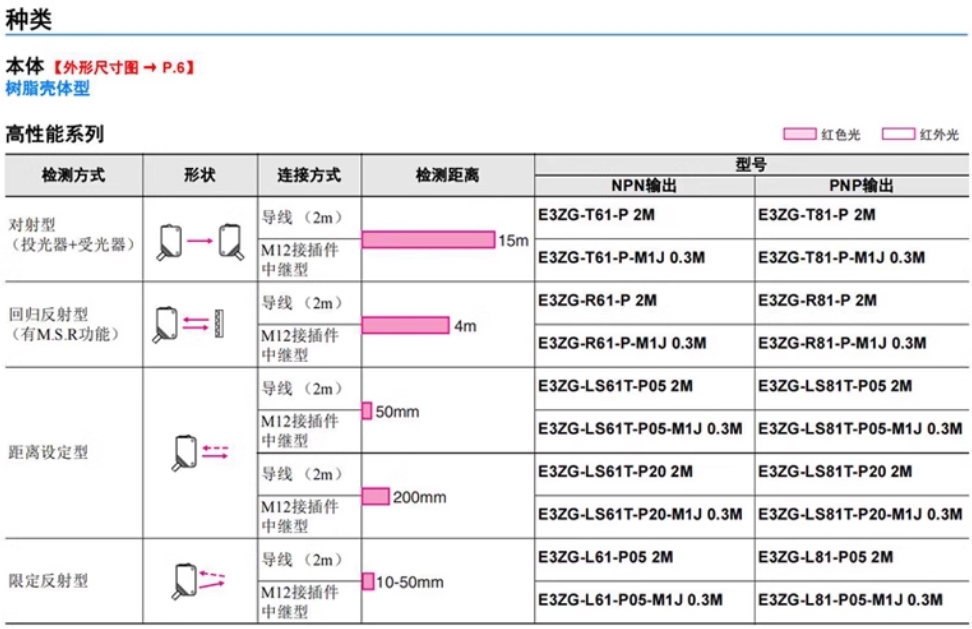Image resolution: width=972 pixels, height=629 pixels.
Task: Click the limited-reflective sensor shape icon
Action: pos(200,579)
